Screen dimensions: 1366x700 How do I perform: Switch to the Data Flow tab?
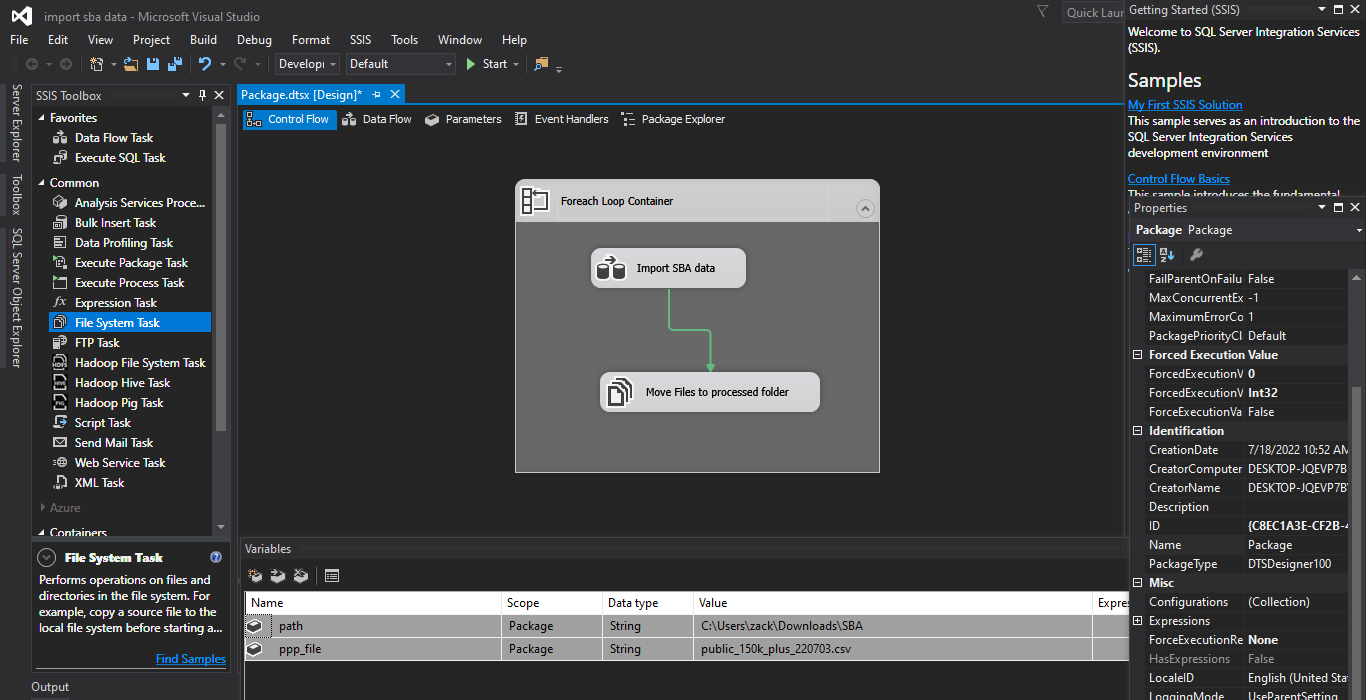click(x=376, y=119)
